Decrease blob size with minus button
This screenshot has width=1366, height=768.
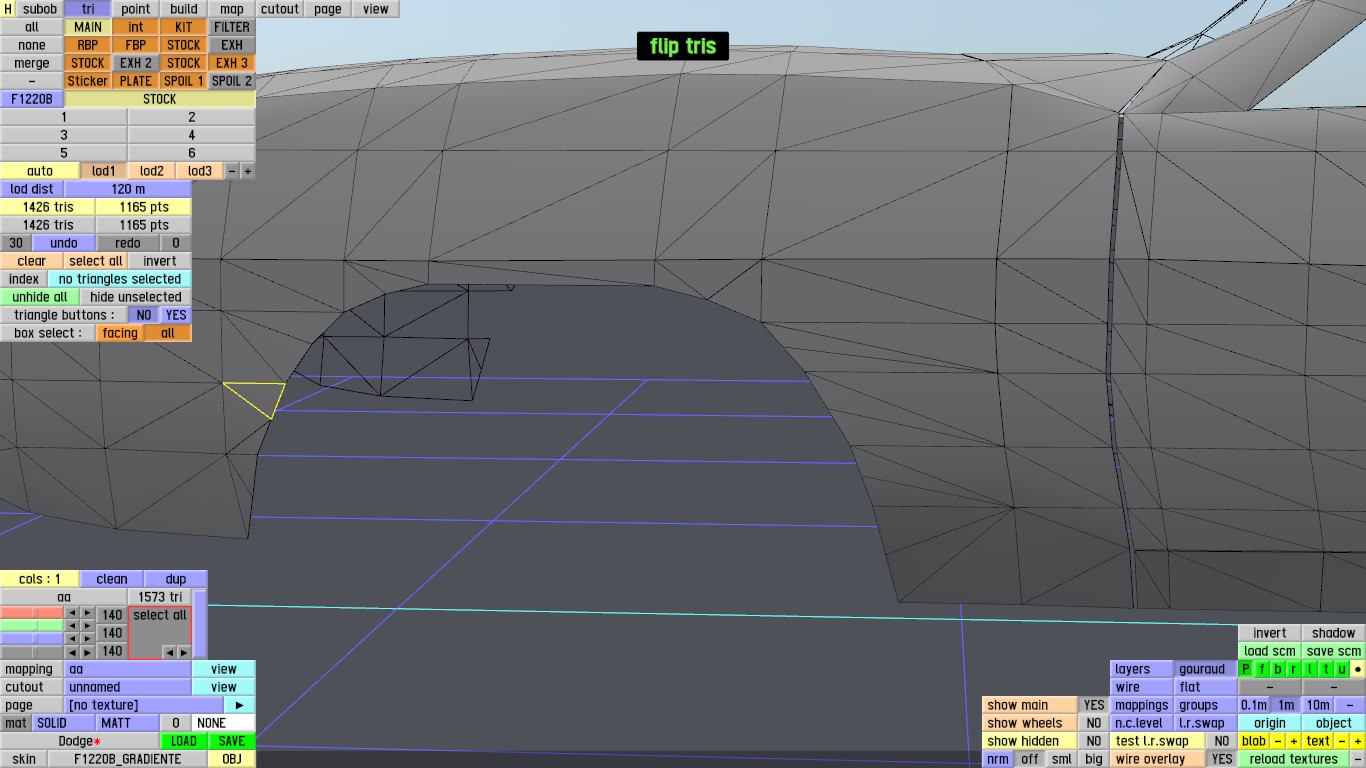coord(1278,741)
